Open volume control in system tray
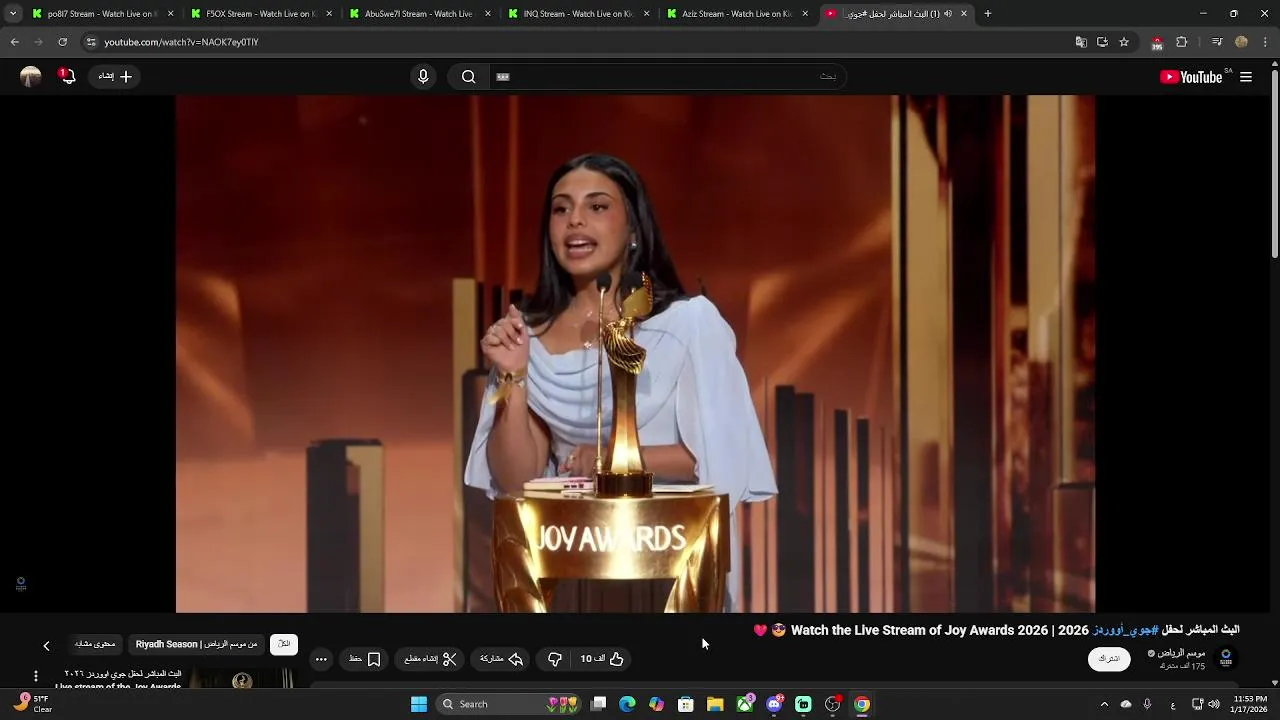The image size is (1280, 720). 1213,704
